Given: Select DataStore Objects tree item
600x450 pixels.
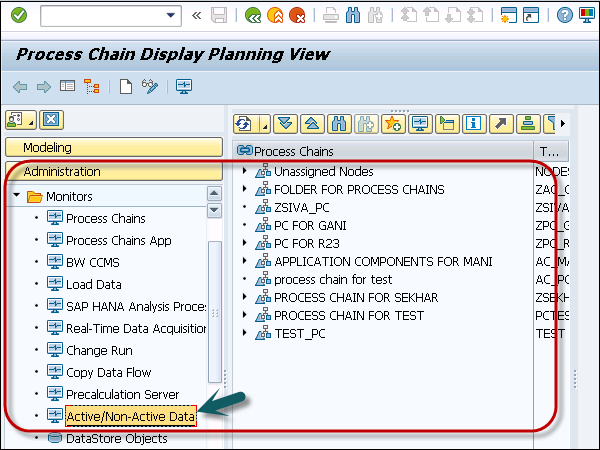Looking at the screenshot, I should pyautogui.click(x=117, y=438).
